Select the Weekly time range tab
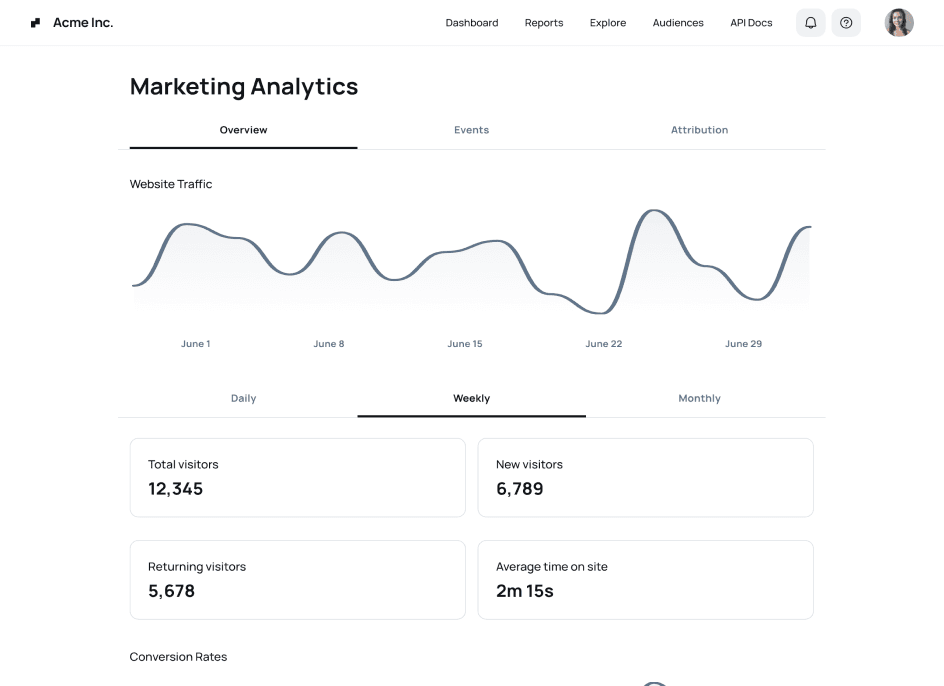Screen dimensions: 944x686 point(471,398)
